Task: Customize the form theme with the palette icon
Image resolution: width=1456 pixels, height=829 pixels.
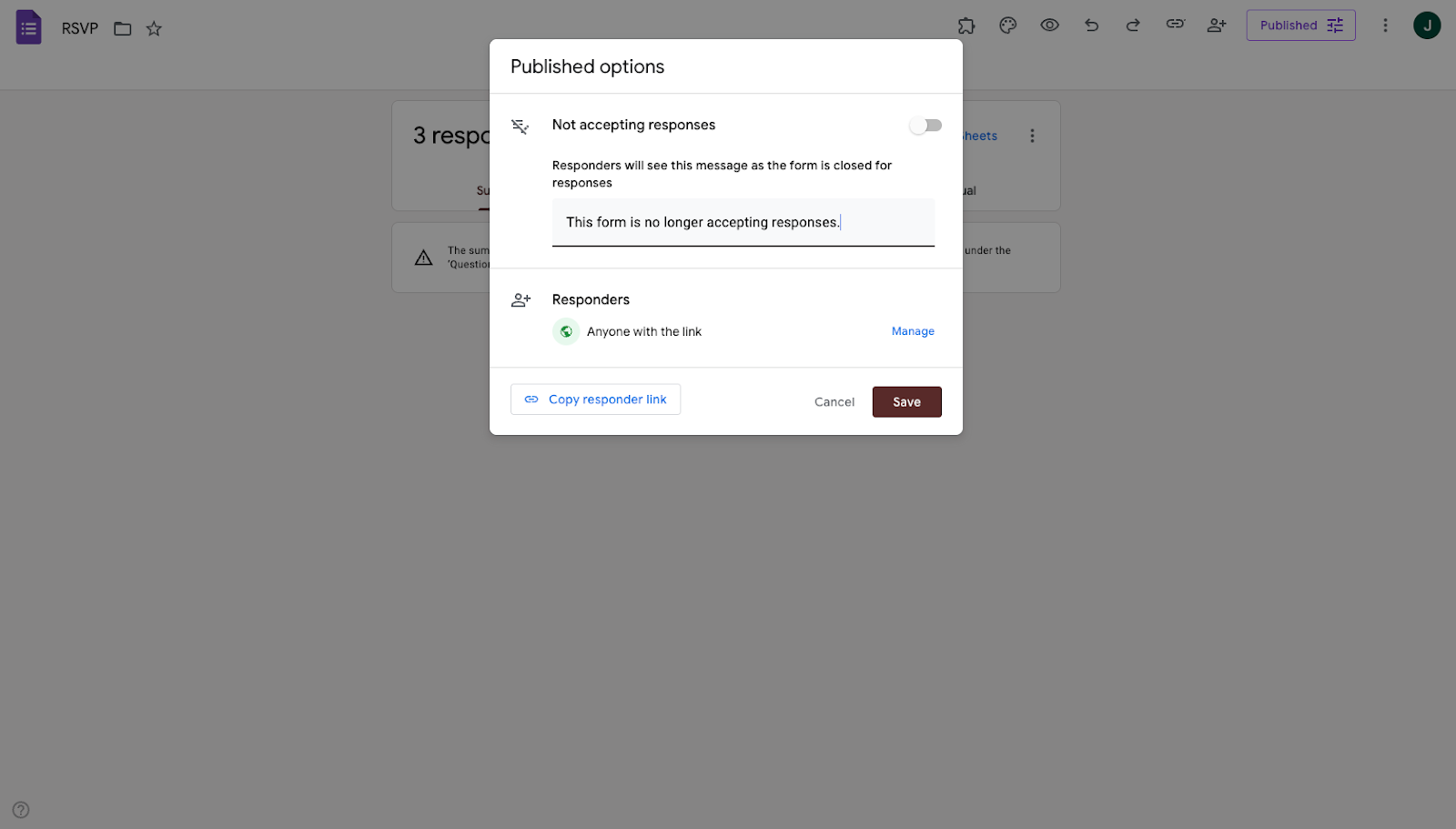Action: tap(1007, 25)
